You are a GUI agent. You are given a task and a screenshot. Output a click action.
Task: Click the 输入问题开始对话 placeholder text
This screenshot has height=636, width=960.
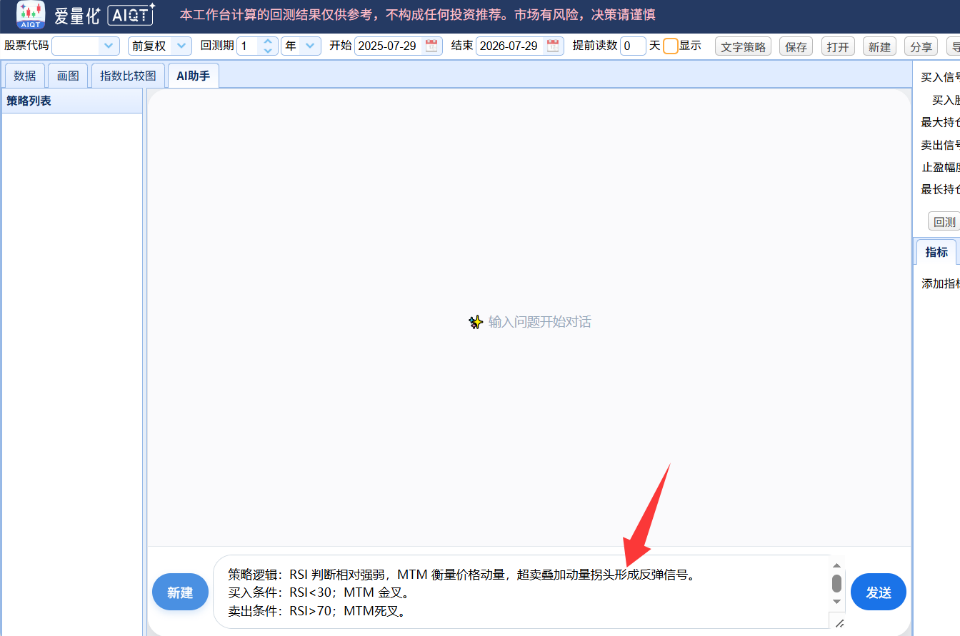[539, 322]
